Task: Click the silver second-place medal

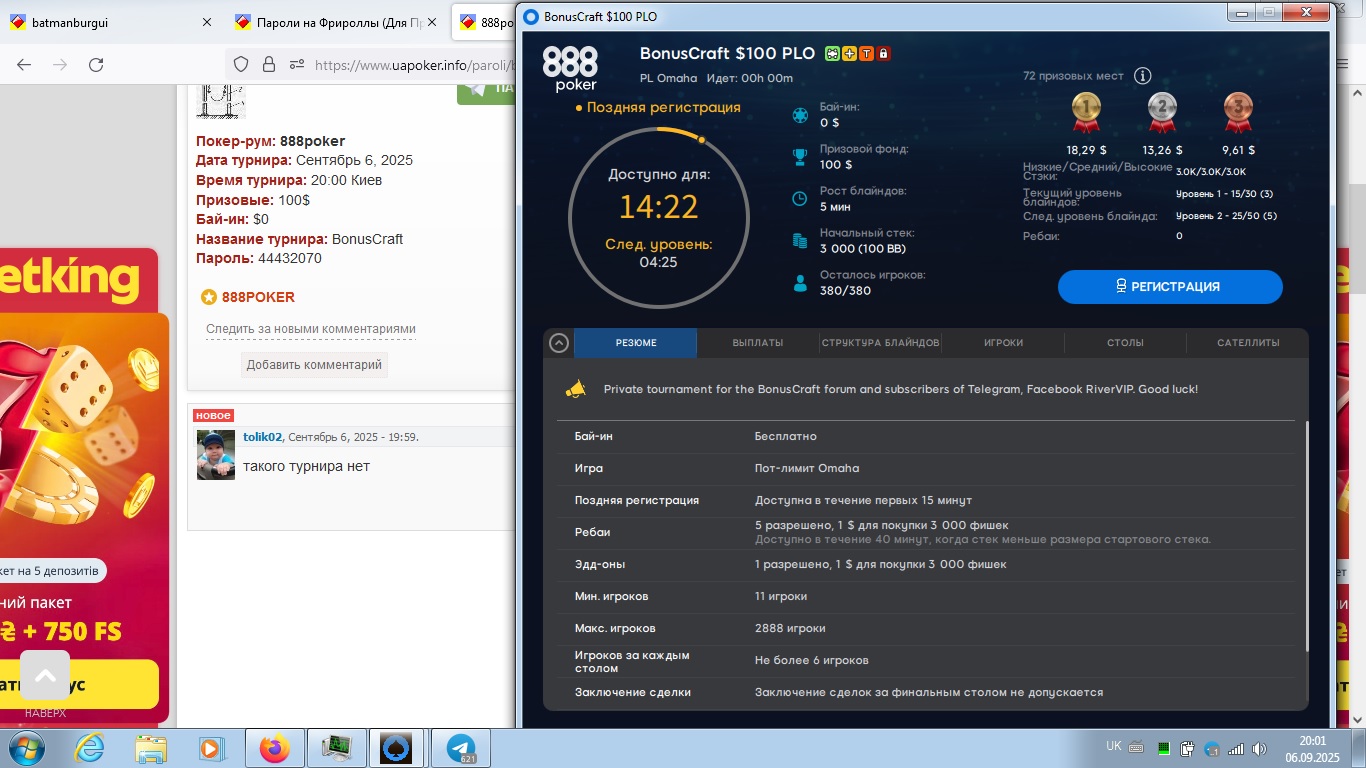Action: [1162, 112]
